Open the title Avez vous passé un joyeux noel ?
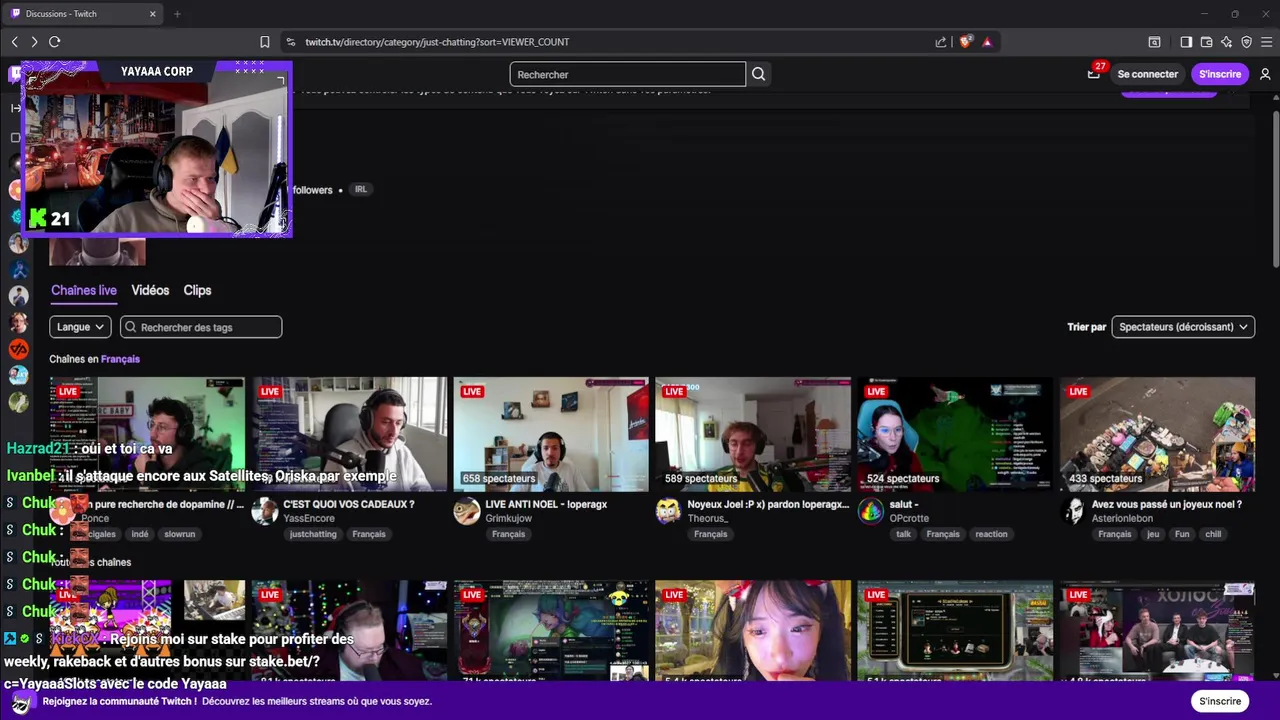 pos(1167,504)
